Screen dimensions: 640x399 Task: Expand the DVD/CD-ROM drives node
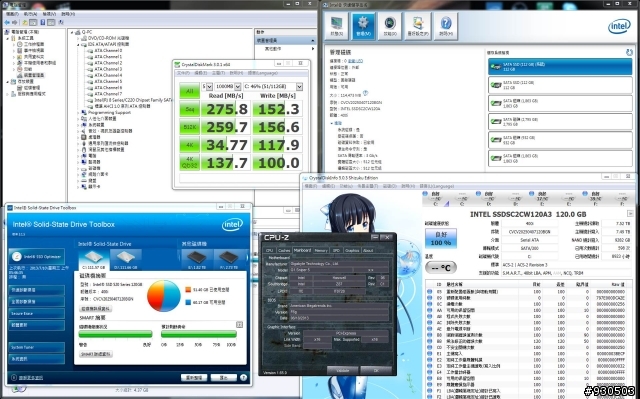[78, 38]
